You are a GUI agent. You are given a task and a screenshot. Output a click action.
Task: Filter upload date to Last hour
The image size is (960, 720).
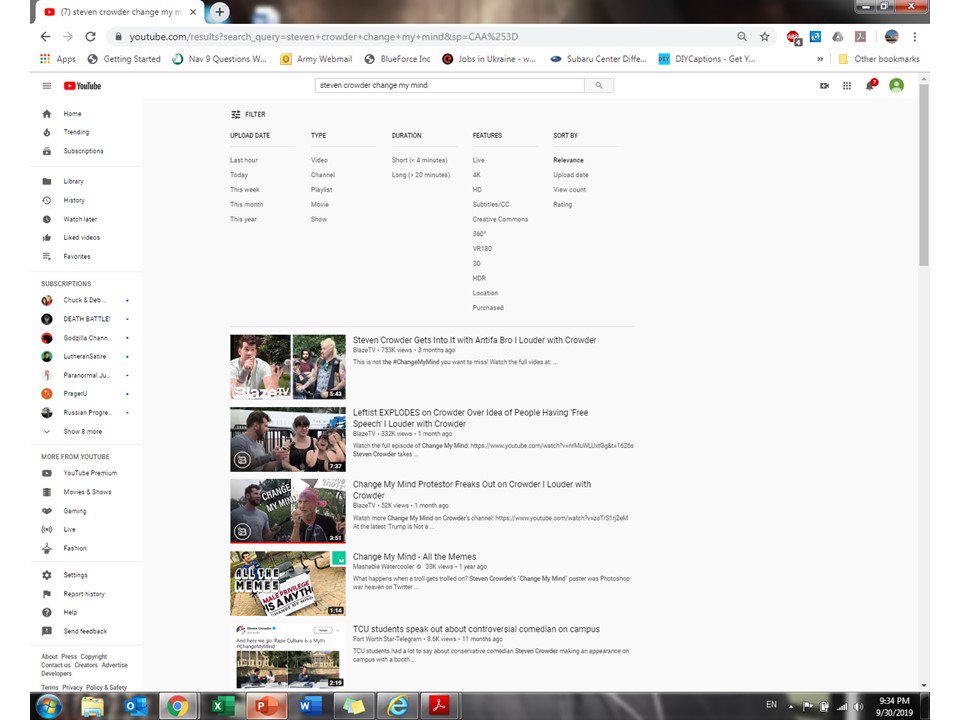tap(244, 160)
